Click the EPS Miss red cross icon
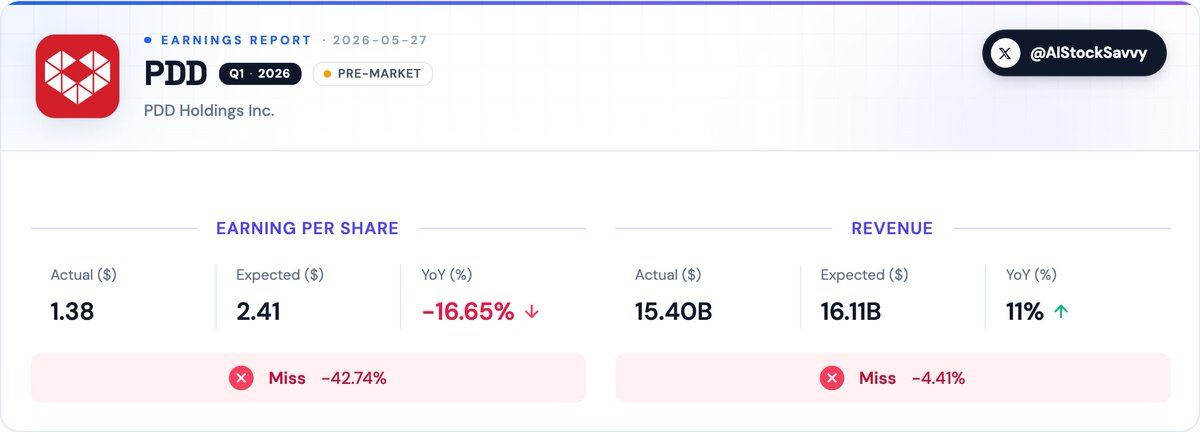Screen dimensions: 1200x432 point(241,378)
